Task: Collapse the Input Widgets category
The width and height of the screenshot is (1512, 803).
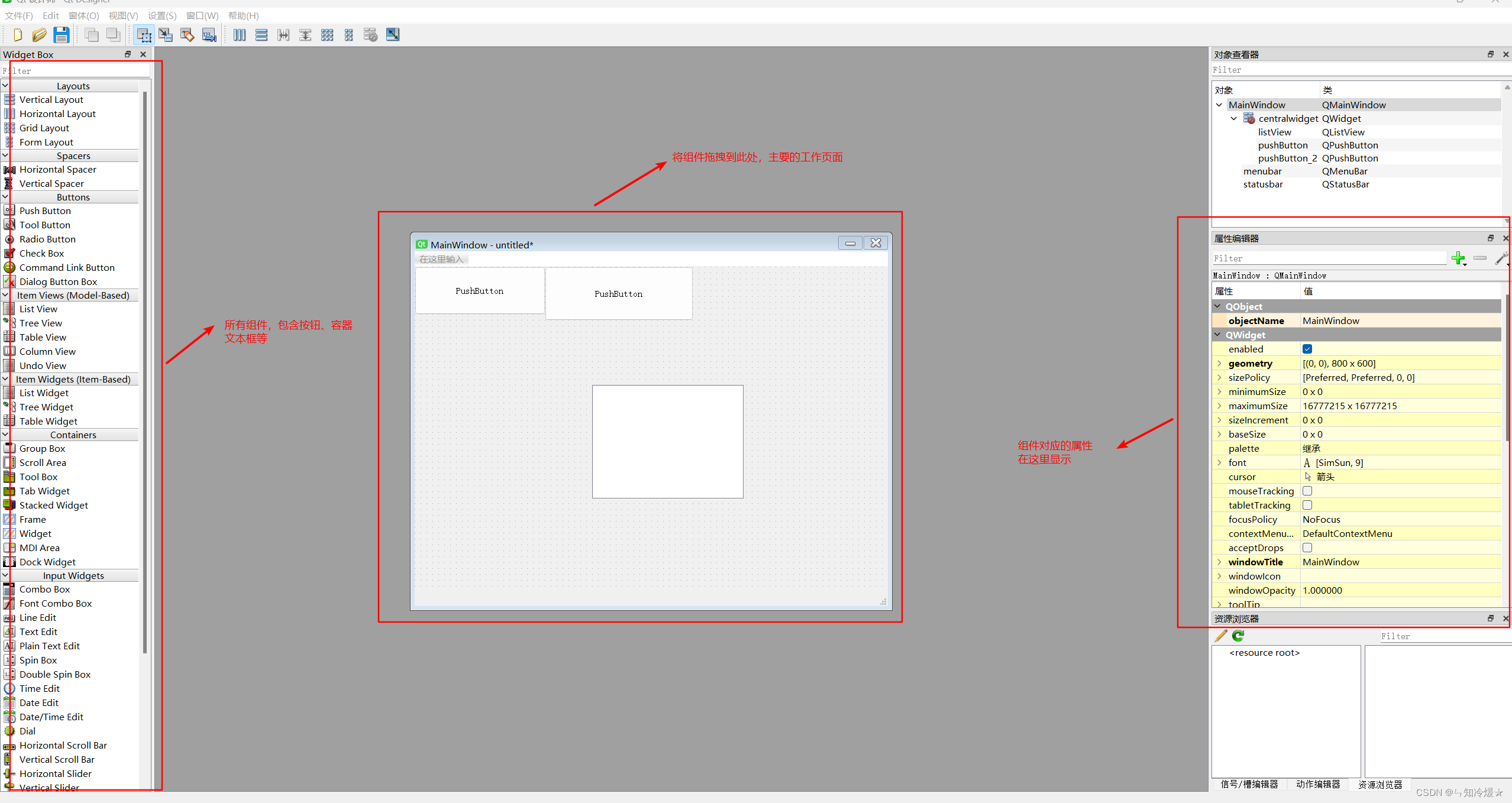Action: (x=5, y=575)
